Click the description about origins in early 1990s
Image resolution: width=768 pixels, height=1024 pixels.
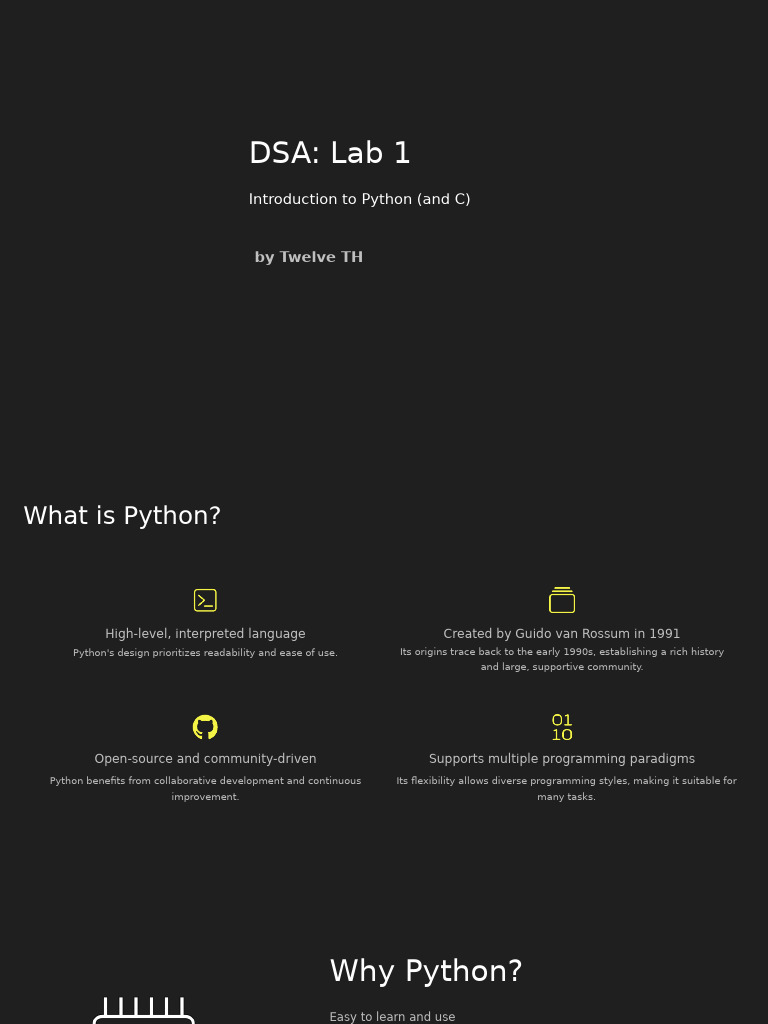tap(562, 659)
